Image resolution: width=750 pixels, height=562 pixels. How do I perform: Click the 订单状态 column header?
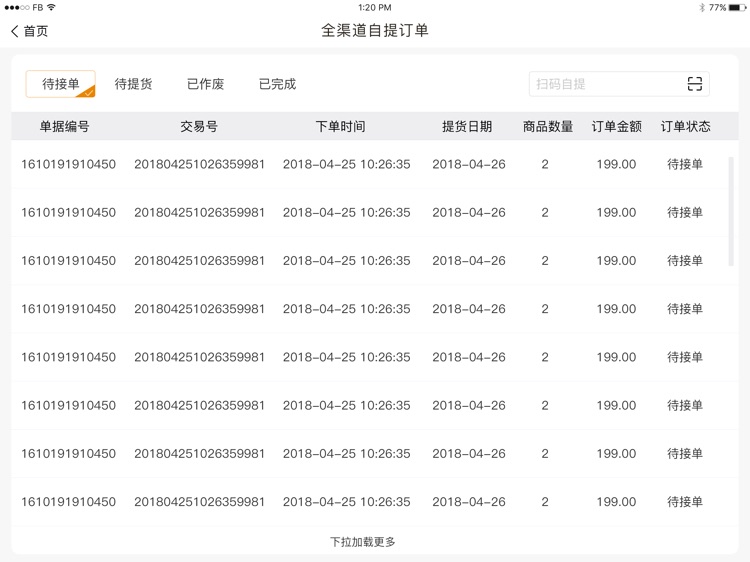click(x=685, y=126)
